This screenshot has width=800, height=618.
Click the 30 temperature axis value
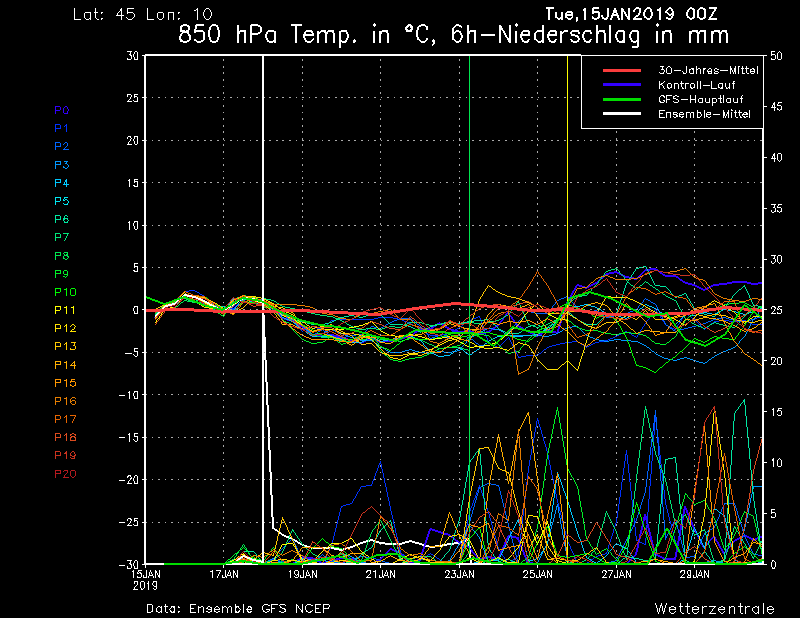point(133,56)
